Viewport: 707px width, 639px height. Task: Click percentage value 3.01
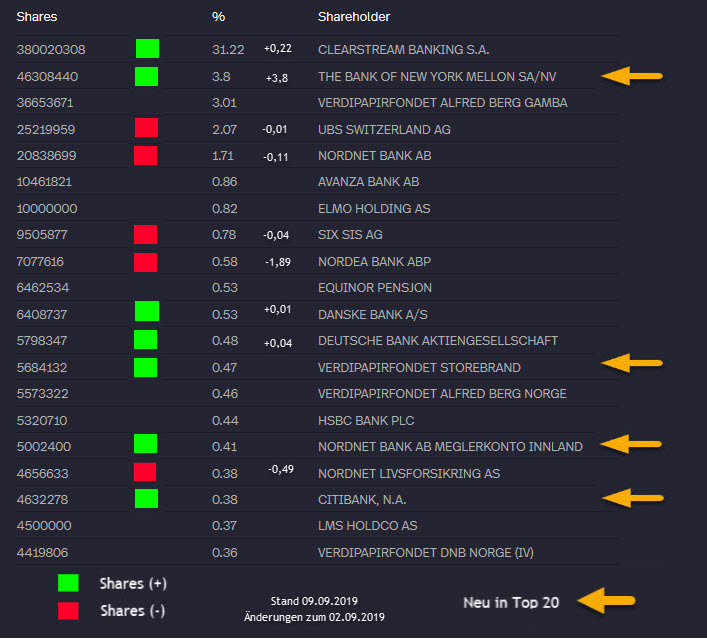tap(225, 103)
